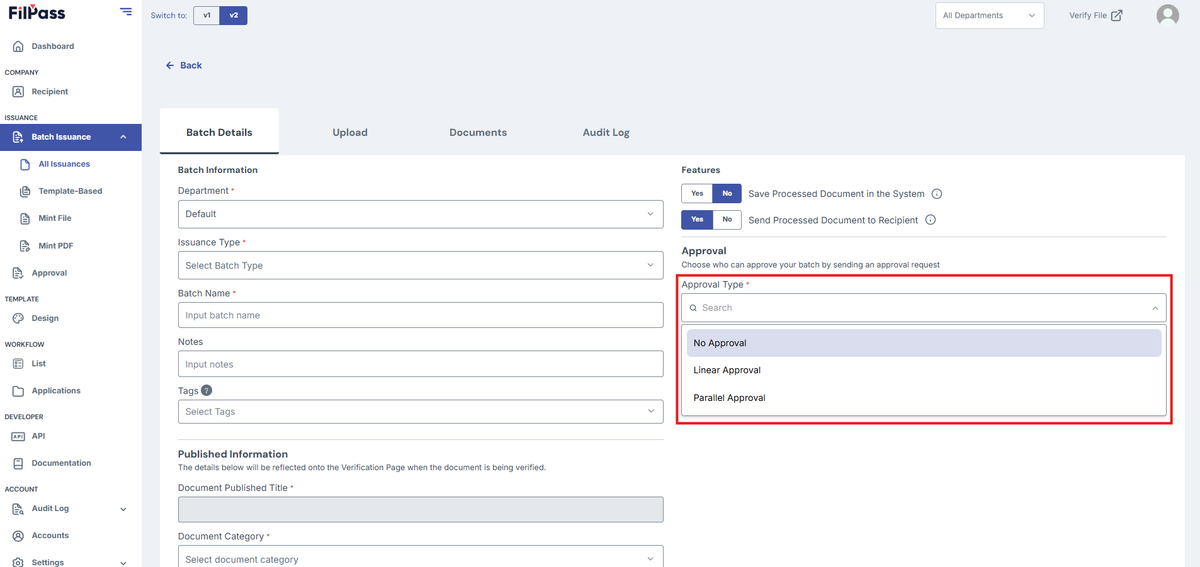Select Linear Approval option
The image size is (1200, 567).
tap(924, 371)
